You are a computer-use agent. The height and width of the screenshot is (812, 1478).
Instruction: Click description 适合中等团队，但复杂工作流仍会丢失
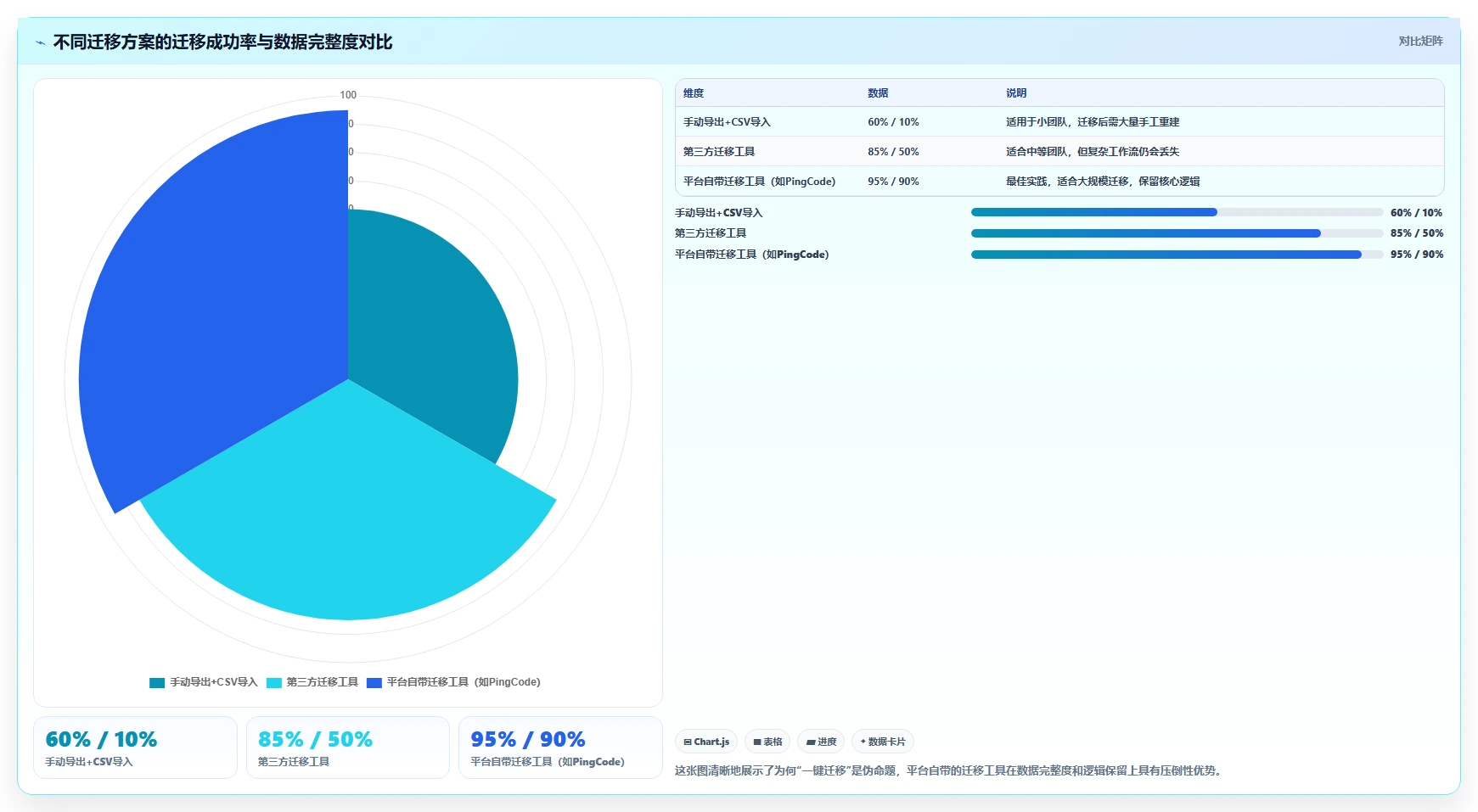coord(1093,152)
